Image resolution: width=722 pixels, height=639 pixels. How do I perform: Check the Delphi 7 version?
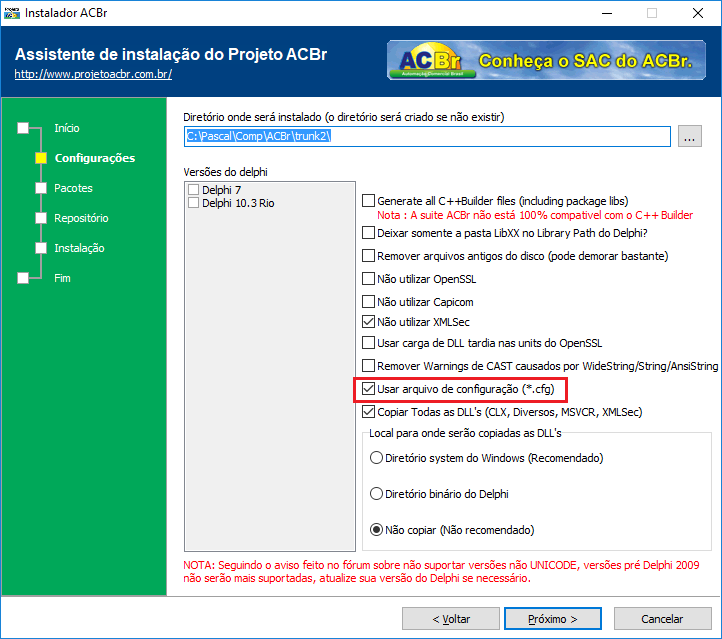193,190
